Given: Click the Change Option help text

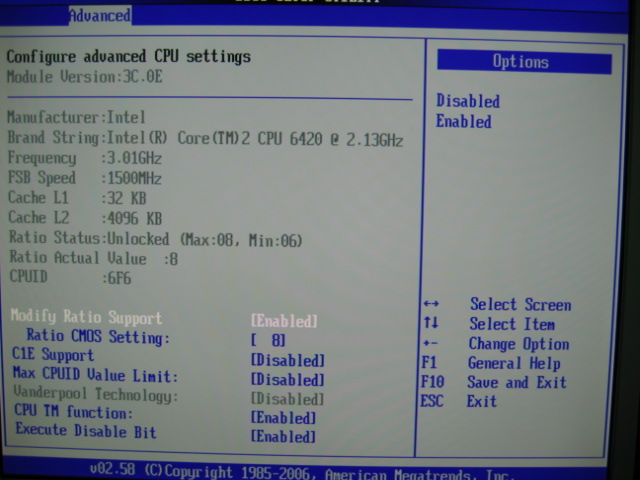Looking at the screenshot, I should 519,344.
